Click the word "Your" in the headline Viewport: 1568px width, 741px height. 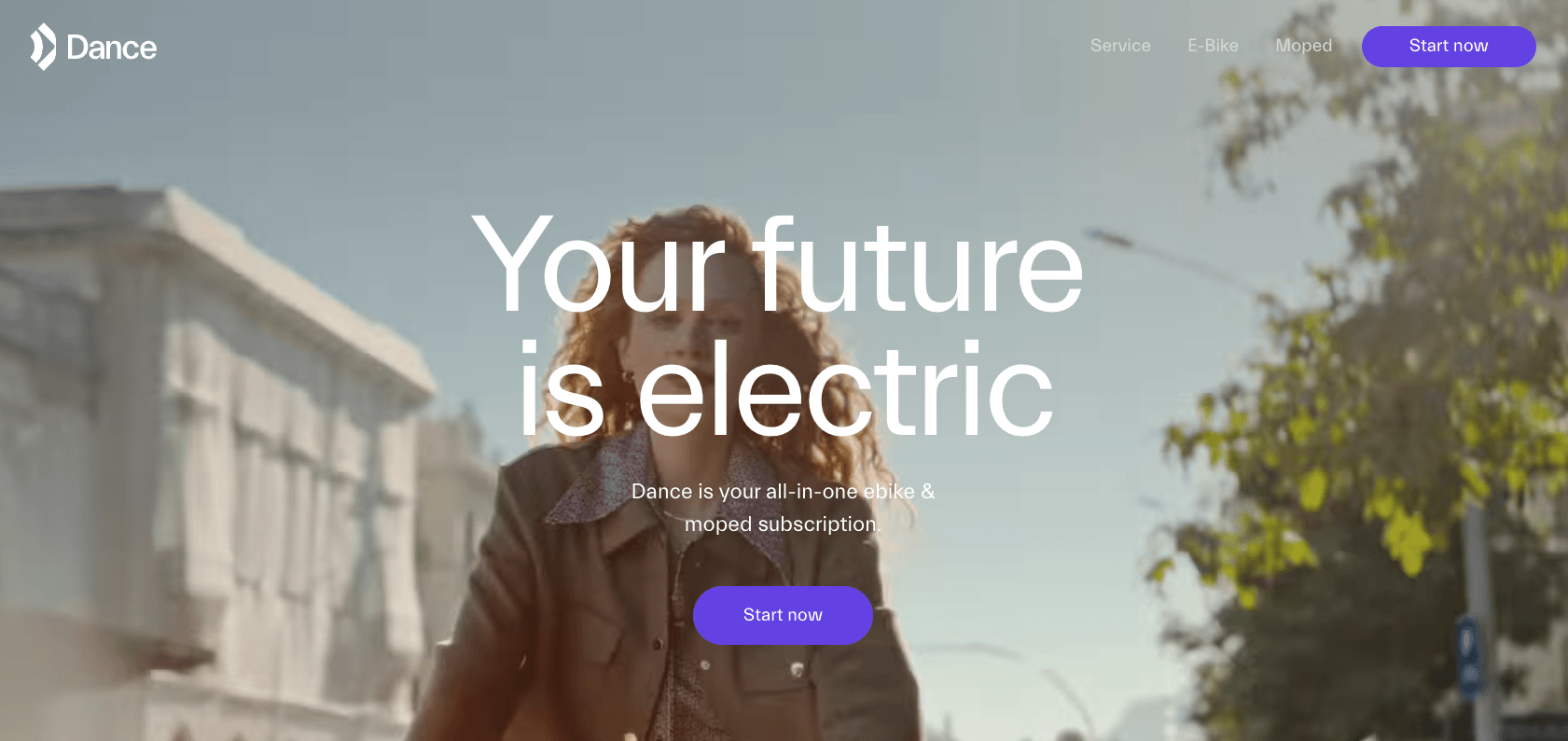pos(599,264)
